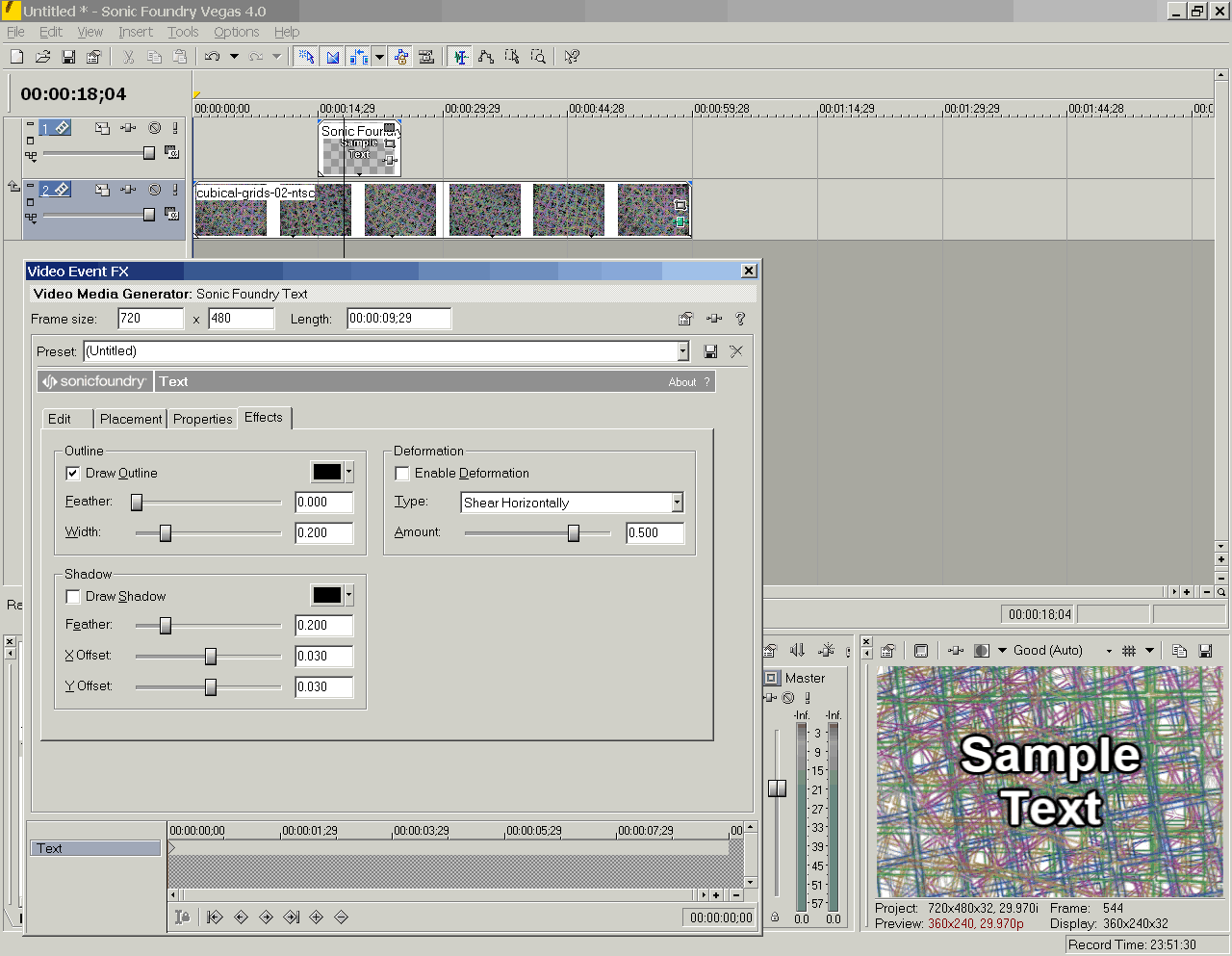Open the Undo history dropdown arrow
Screen dimensions: 1232x956
(x=234, y=57)
